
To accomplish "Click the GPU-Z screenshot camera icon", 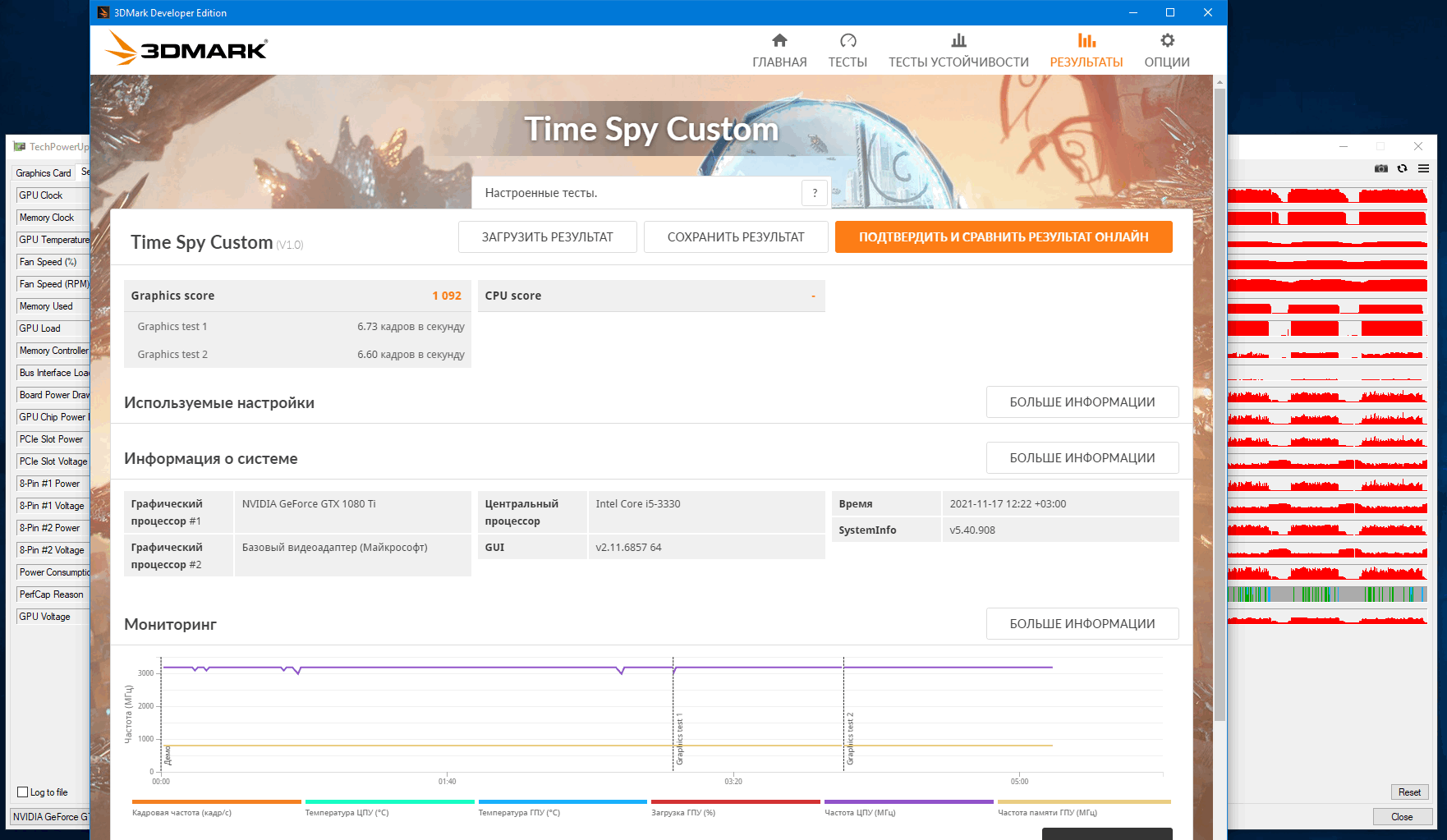I will pos(1381,168).
